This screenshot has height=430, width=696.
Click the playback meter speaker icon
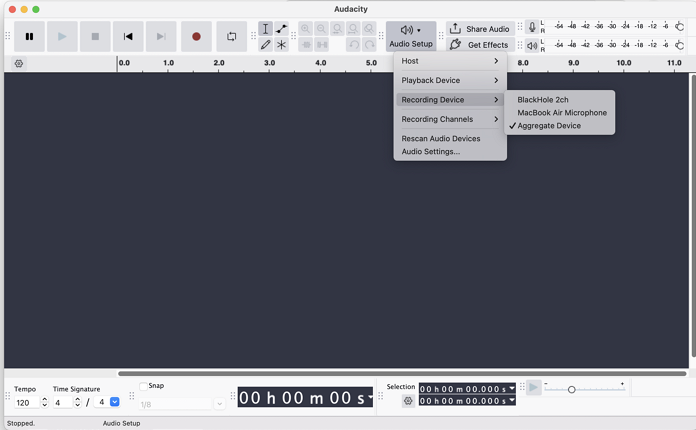pos(532,45)
